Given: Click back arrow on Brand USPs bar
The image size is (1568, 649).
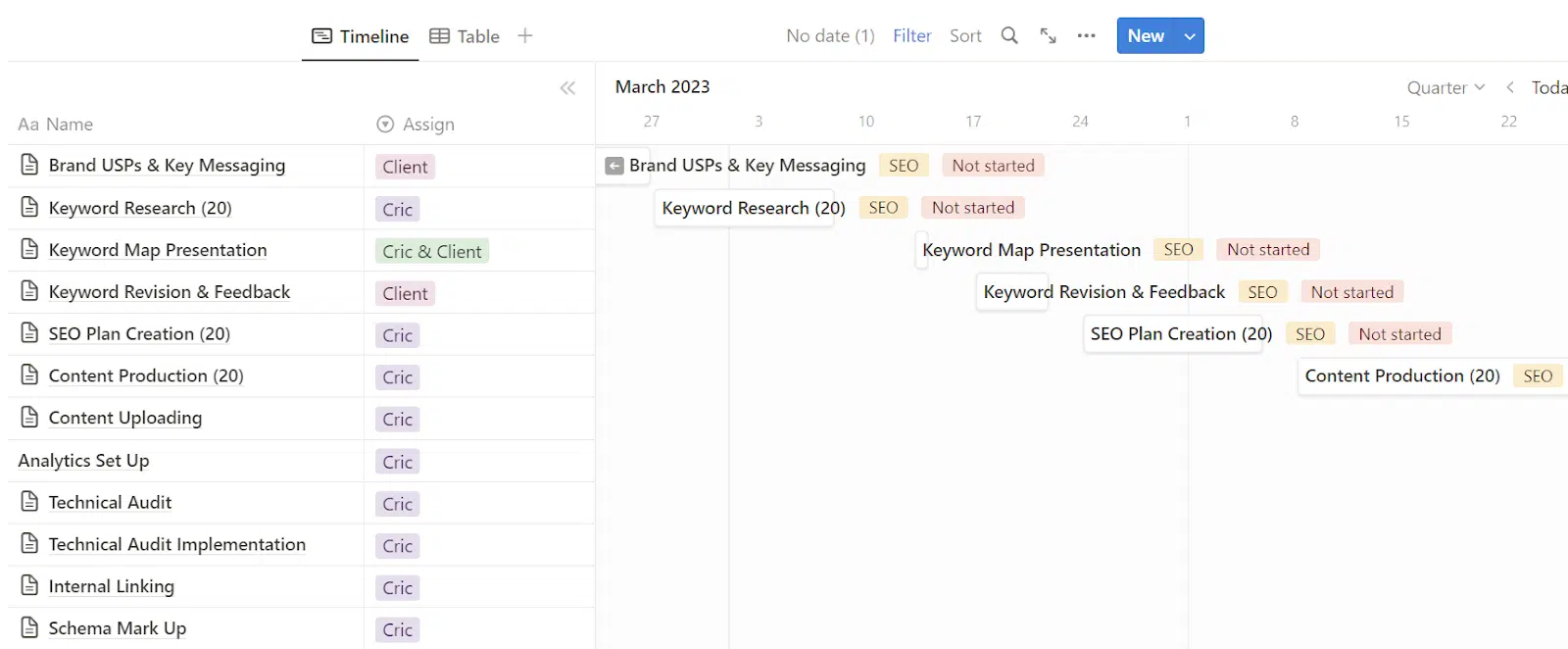Looking at the screenshot, I should click(x=614, y=166).
